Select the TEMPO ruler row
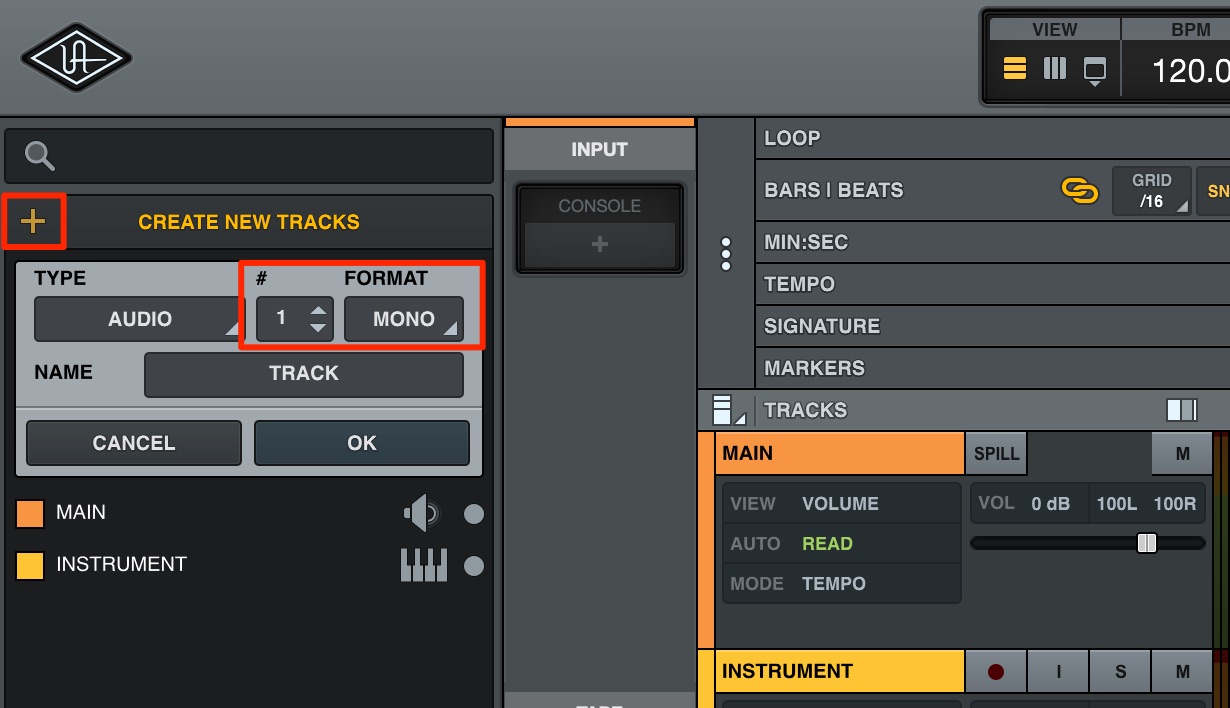This screenshot has width=1230, height=708. tap(992, 284)
